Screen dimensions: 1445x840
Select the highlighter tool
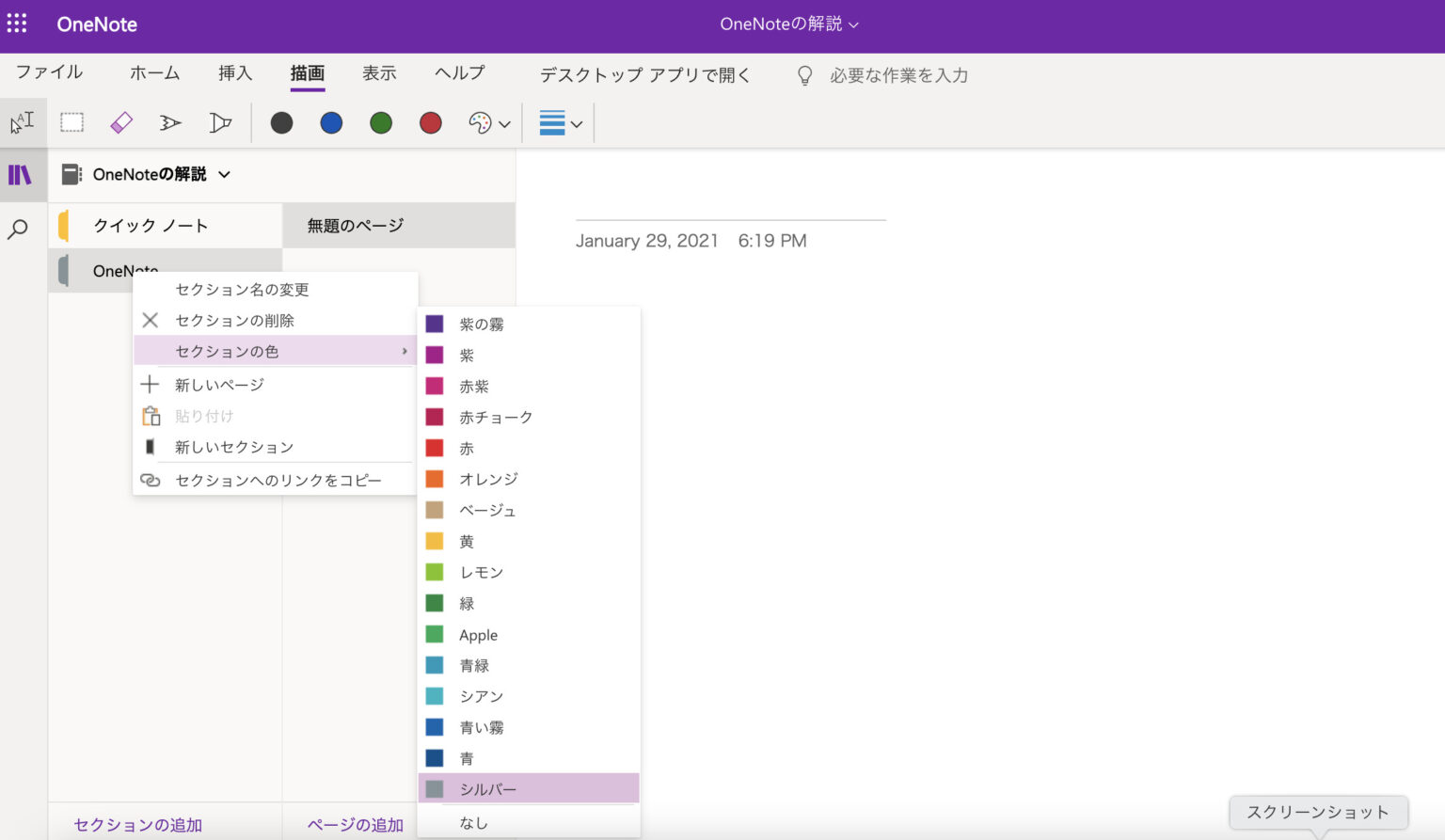(x=220, y=122)
